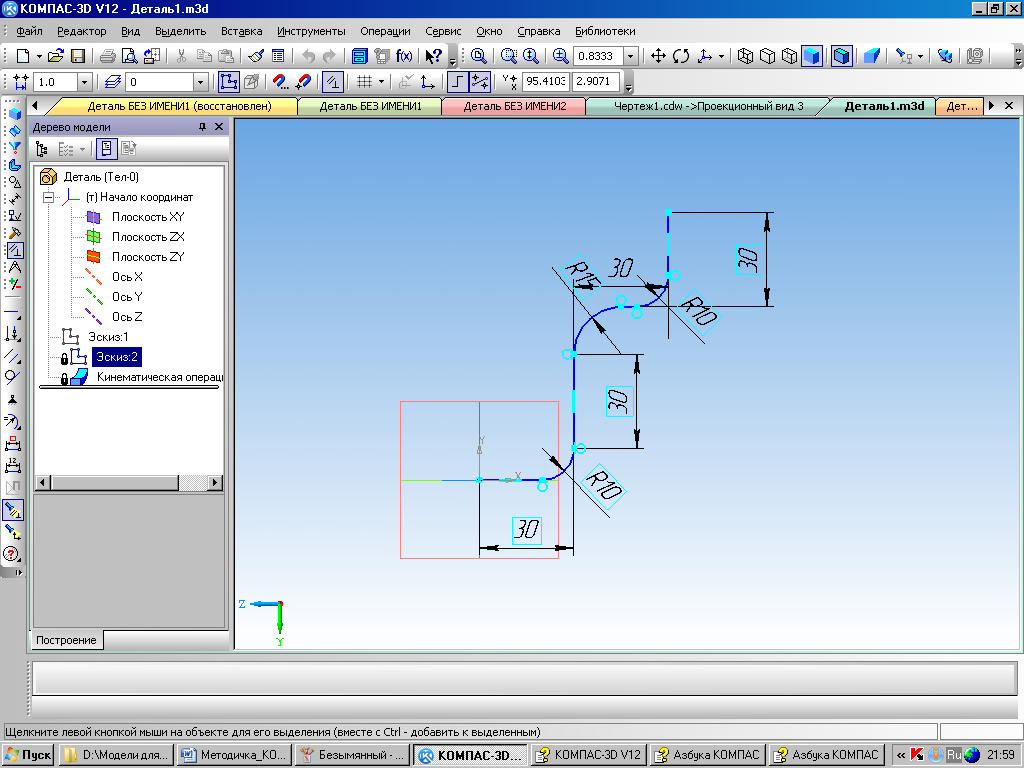Click the help question icon in the left toolbar

pyautogui.click(x=12, y=554)
